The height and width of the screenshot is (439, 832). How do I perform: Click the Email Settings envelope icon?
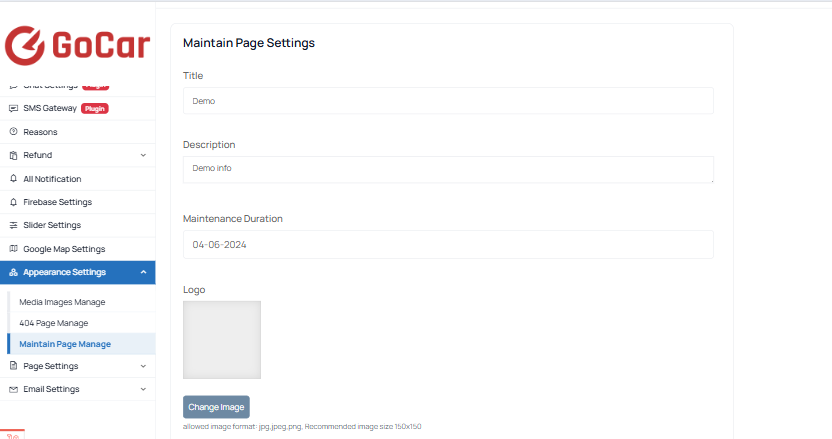pyautogui.click(x=14, y=389)
